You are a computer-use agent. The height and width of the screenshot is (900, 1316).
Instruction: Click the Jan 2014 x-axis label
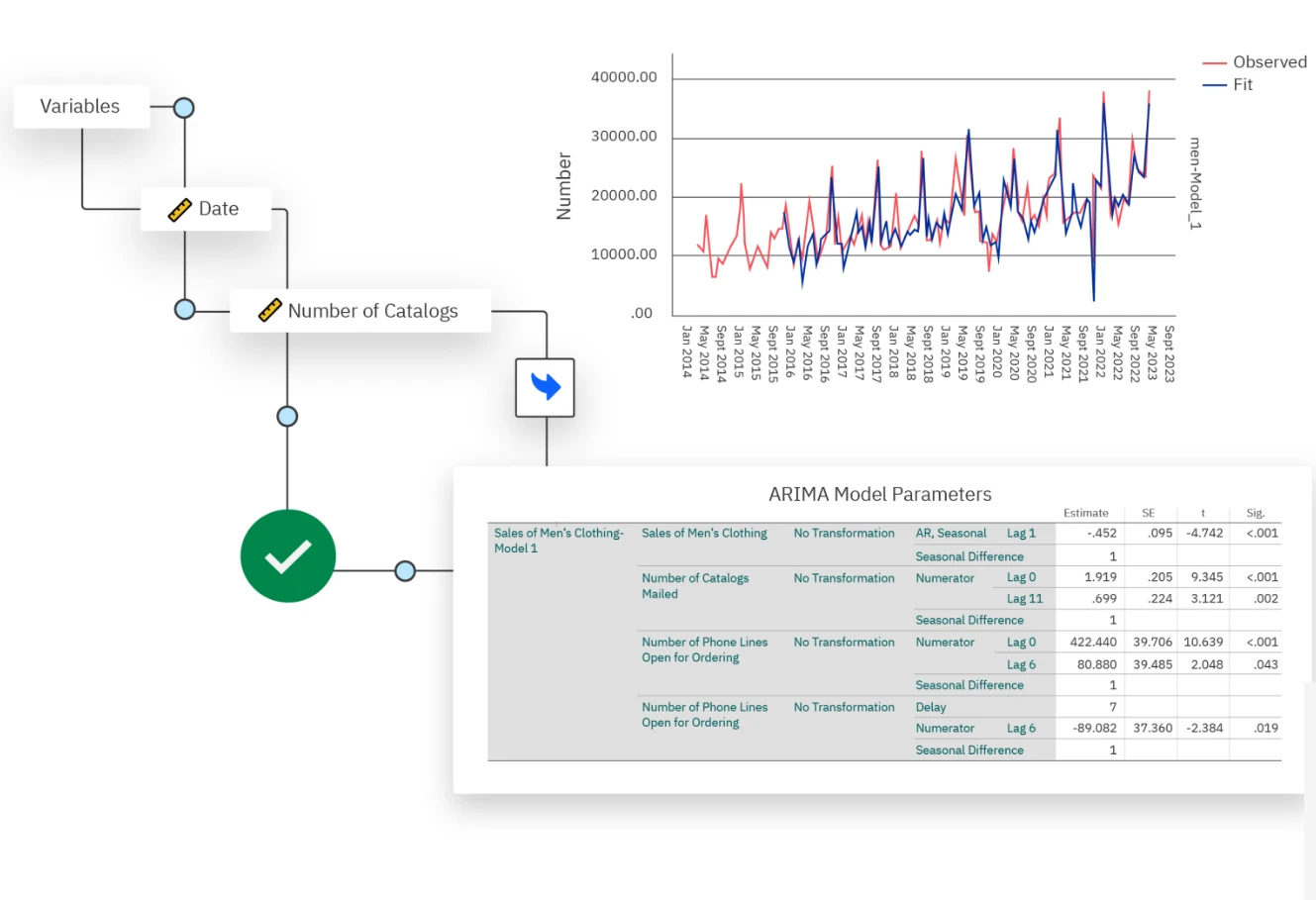coord(686,351)
